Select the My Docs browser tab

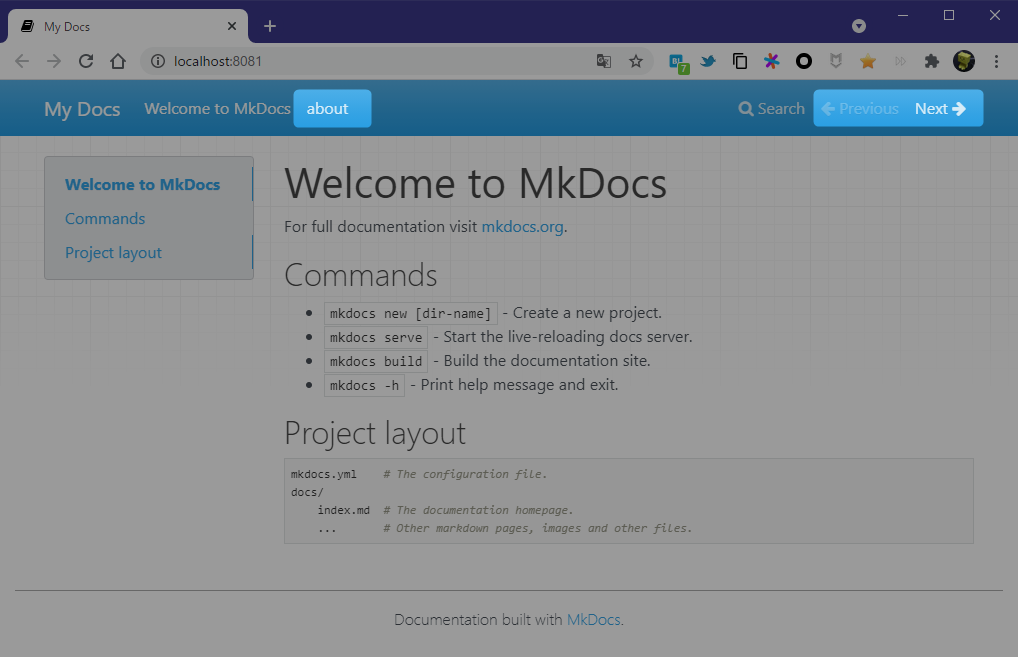pyautogui.click(x=127, y=26)
